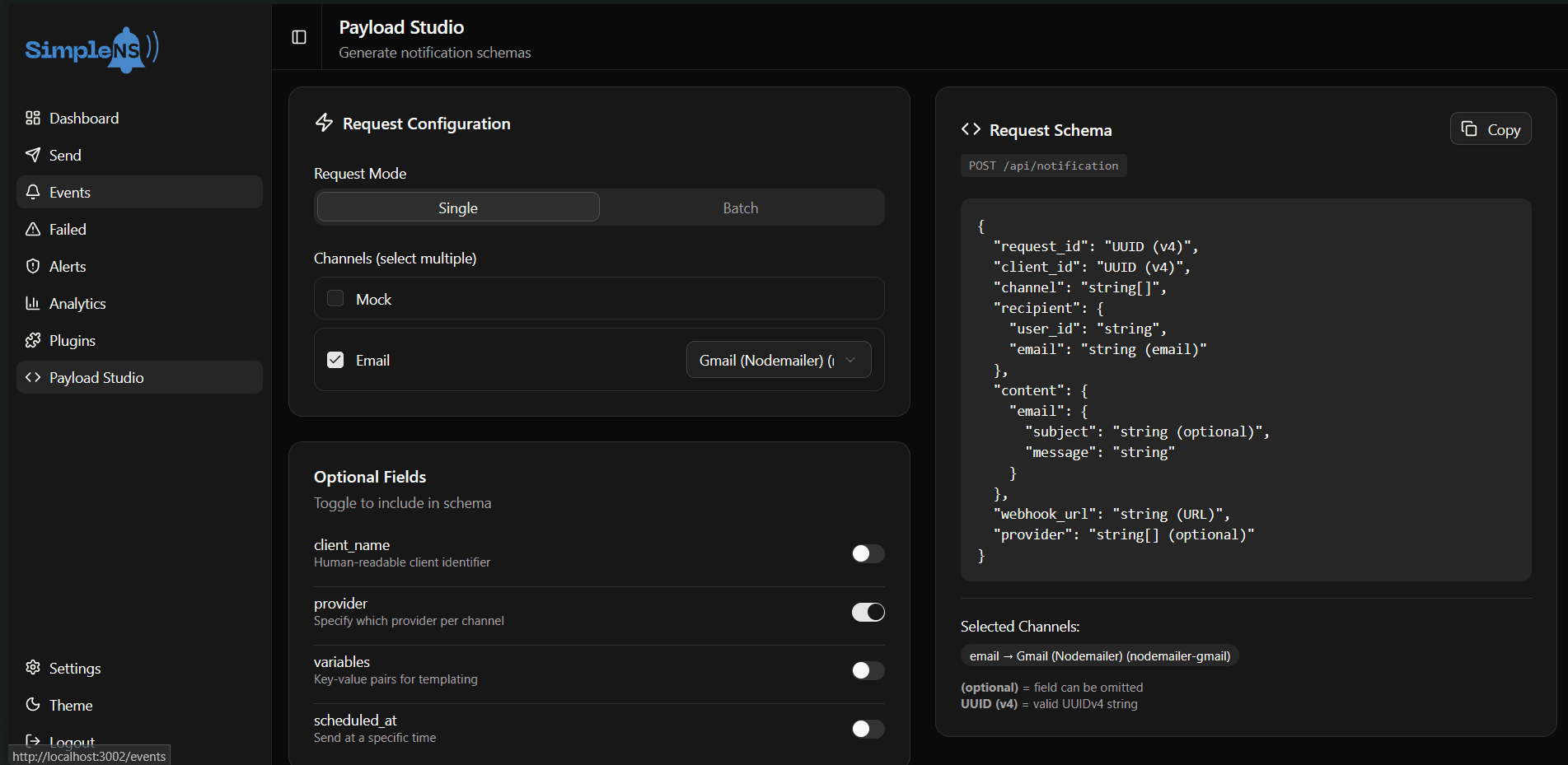
Task: Click the Events bell icon
Action: [x=33, y=192]
